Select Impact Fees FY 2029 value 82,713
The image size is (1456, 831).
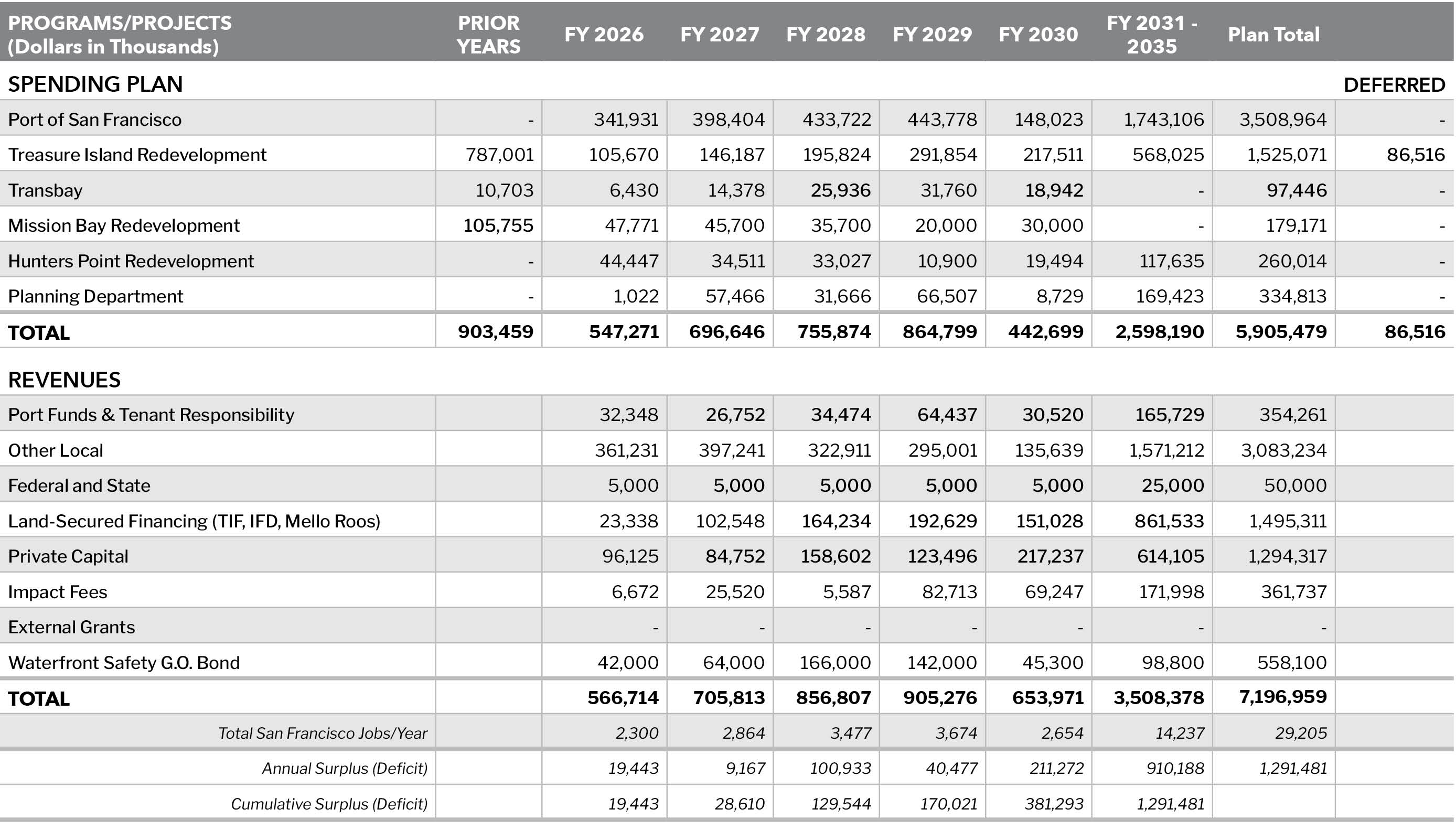(x=949, y=592)
